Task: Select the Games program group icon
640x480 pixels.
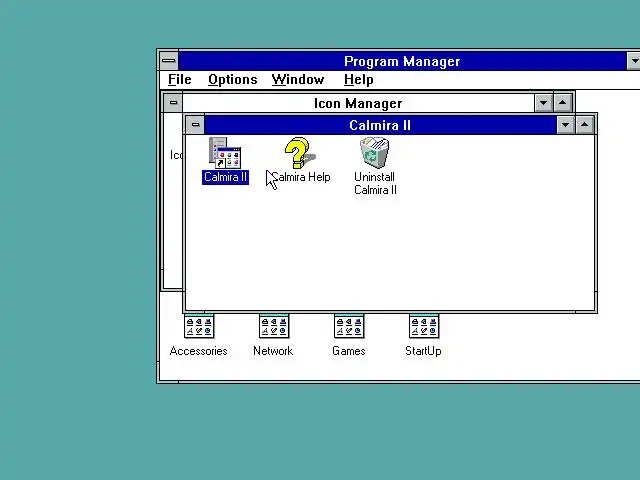Action: click(x=349, y=326)
